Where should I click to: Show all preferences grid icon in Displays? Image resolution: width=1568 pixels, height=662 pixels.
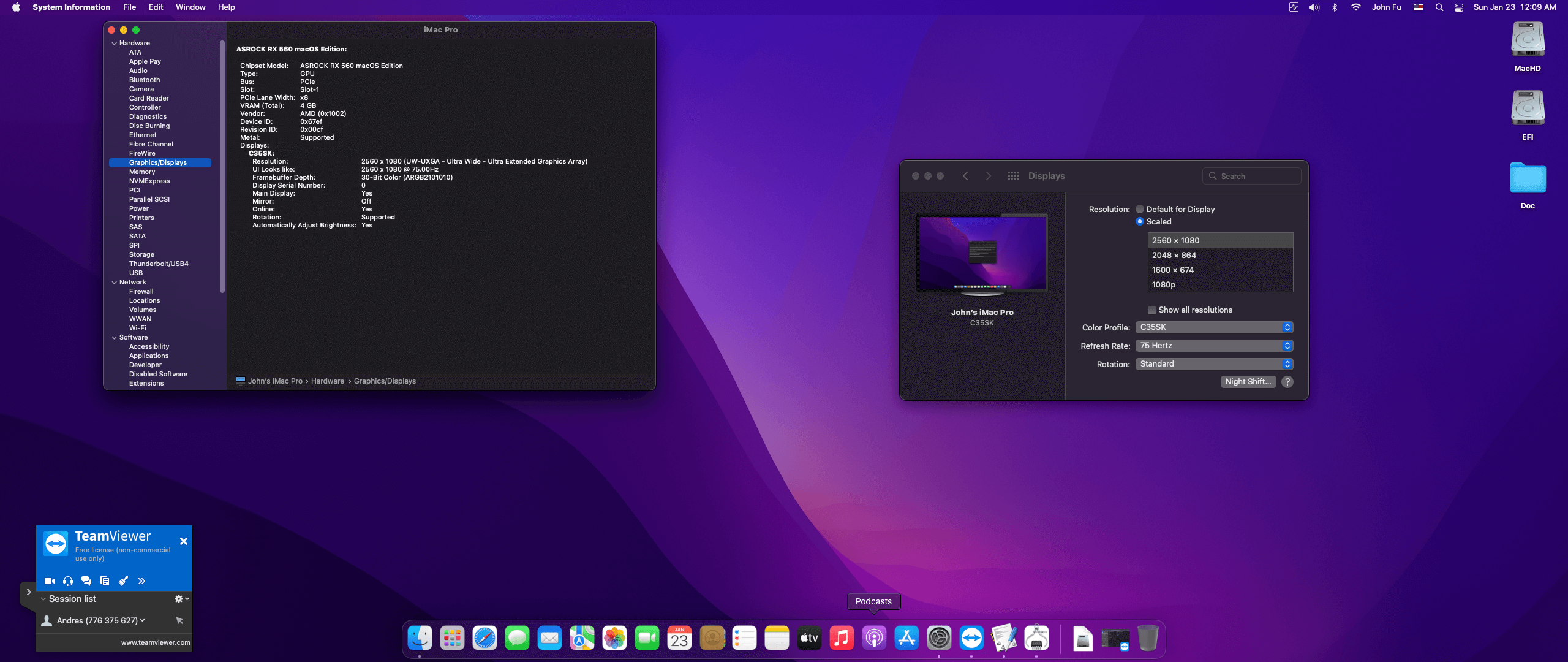coord(1014,176)
